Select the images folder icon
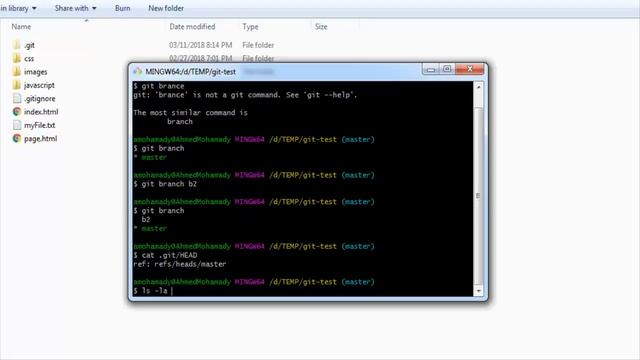640x360 pixels. [17, 72]
